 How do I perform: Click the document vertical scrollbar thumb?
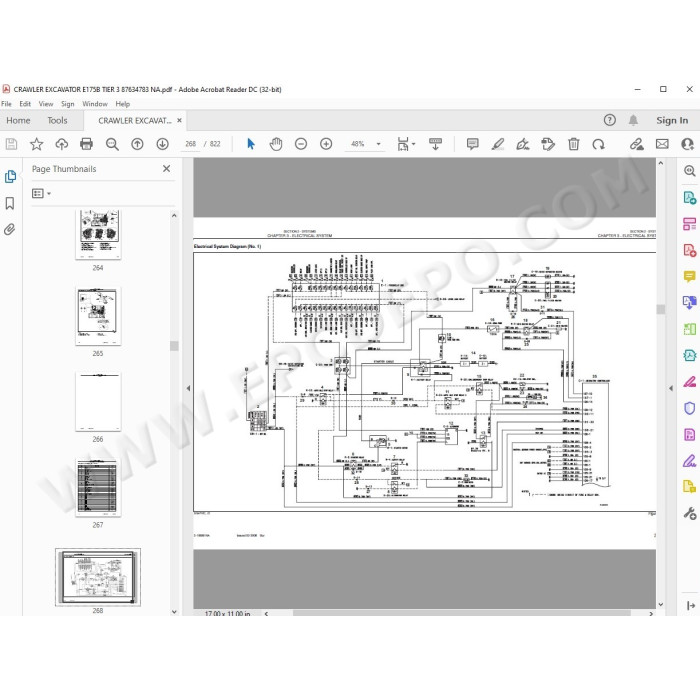(x=661, y=309)
